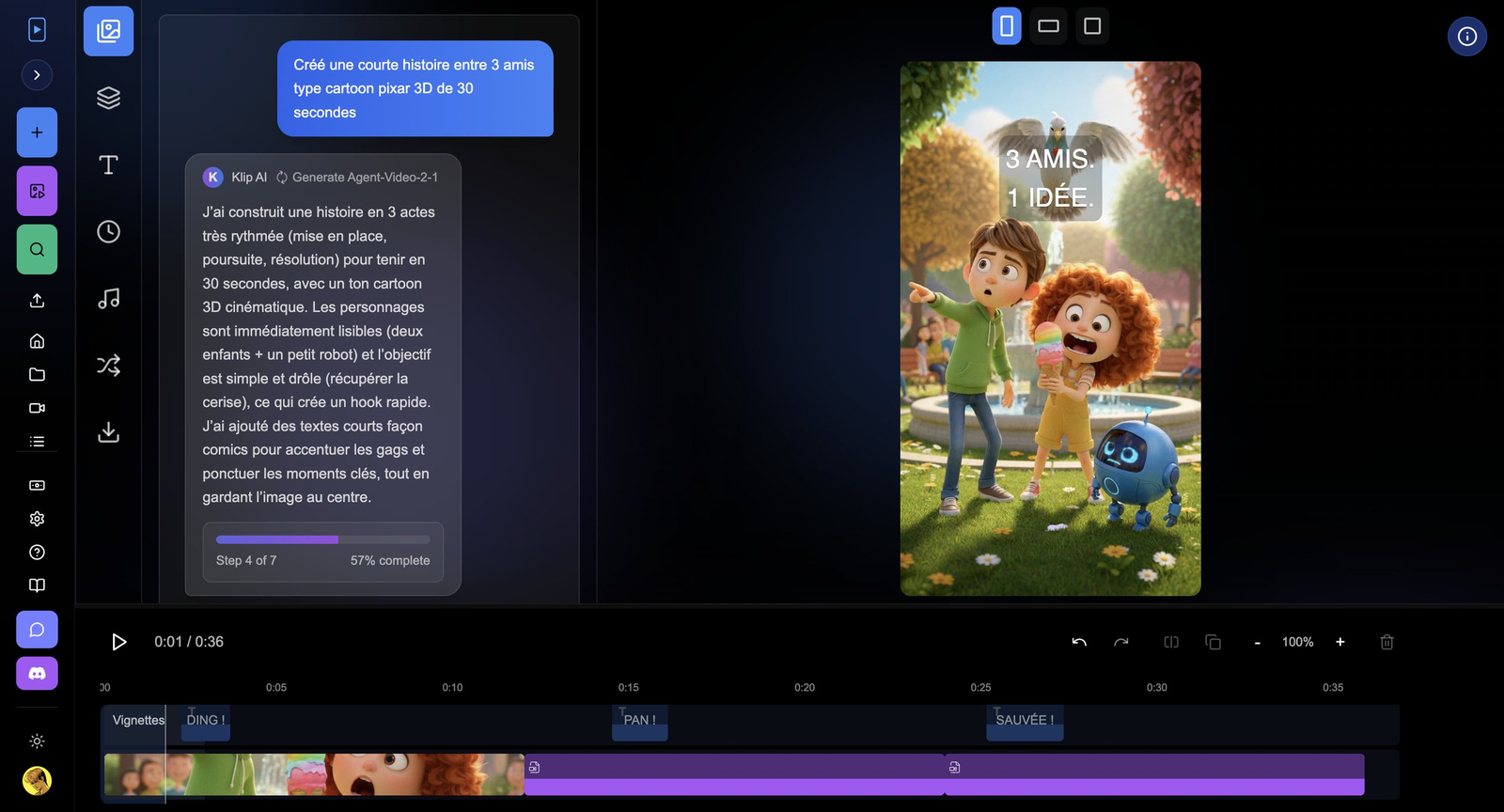Select portrait aspect ratio

coord(1006,26)
